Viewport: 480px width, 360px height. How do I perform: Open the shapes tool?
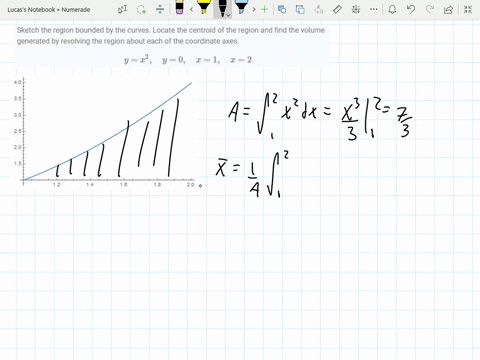[x=282, y=9]
